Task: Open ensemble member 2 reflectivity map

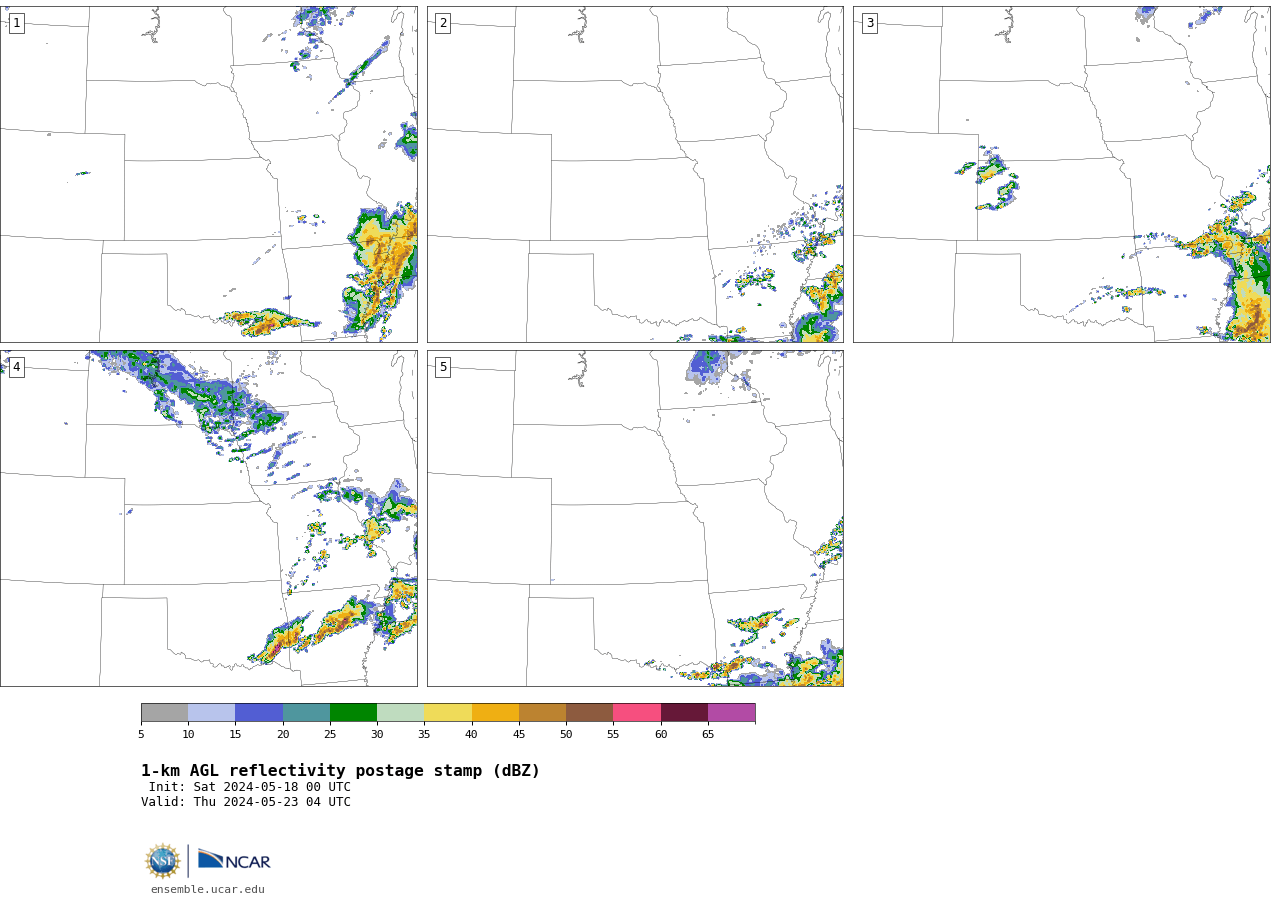Action: 635,174
